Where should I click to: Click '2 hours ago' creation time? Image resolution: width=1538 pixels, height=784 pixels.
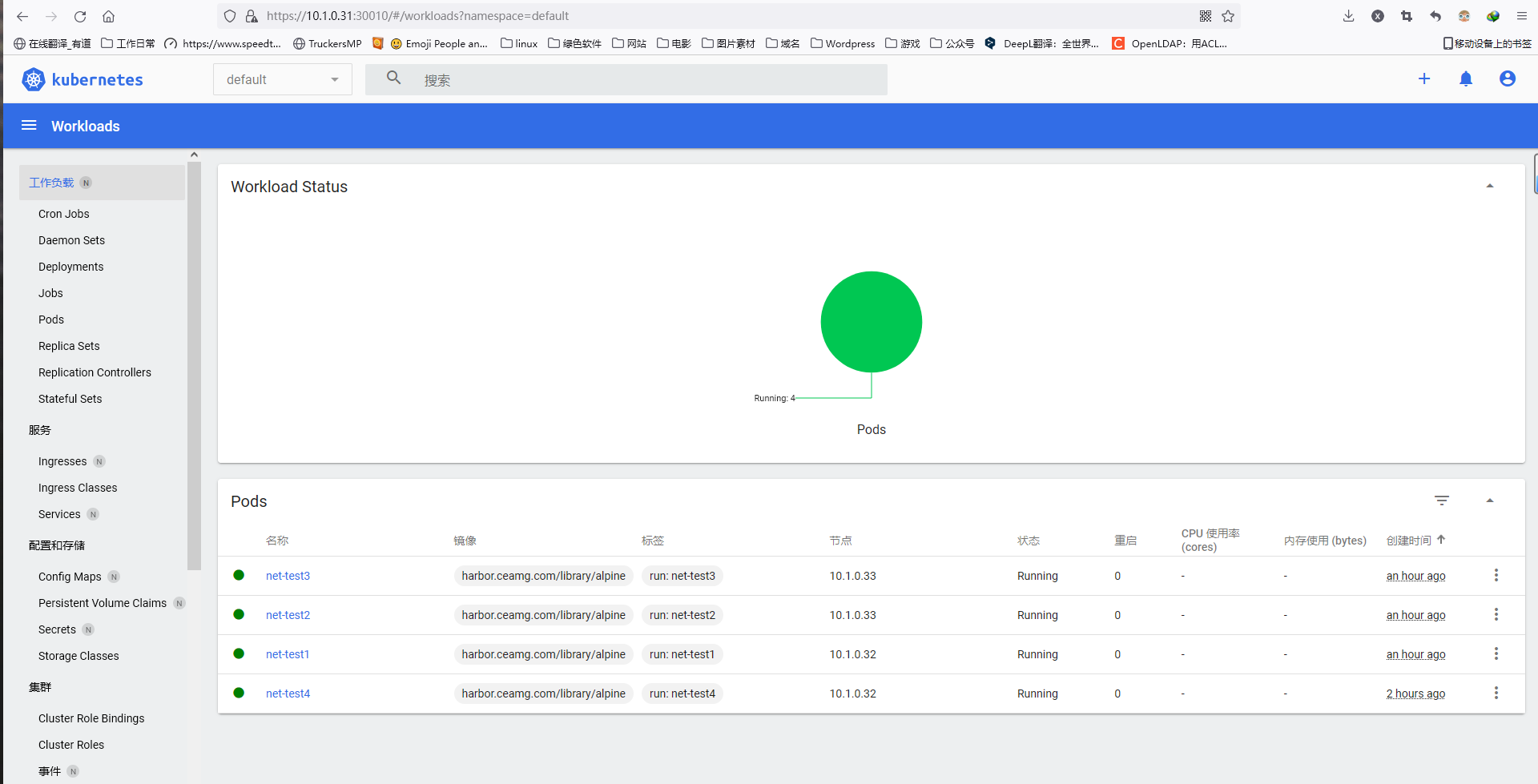click(x=1415, y=694)
